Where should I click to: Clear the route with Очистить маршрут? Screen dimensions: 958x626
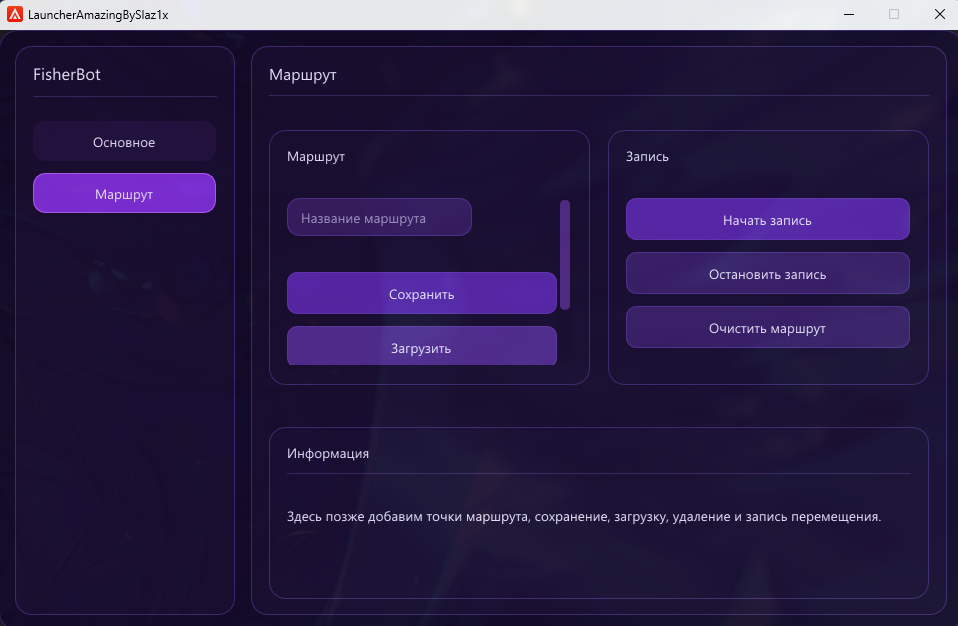click(767, 327)
